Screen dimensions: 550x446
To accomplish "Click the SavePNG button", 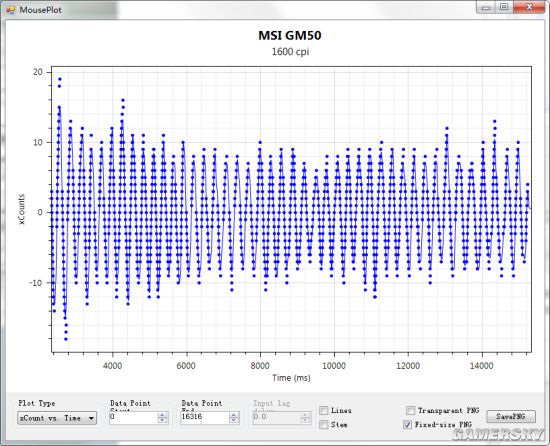I will click(511, 417).
